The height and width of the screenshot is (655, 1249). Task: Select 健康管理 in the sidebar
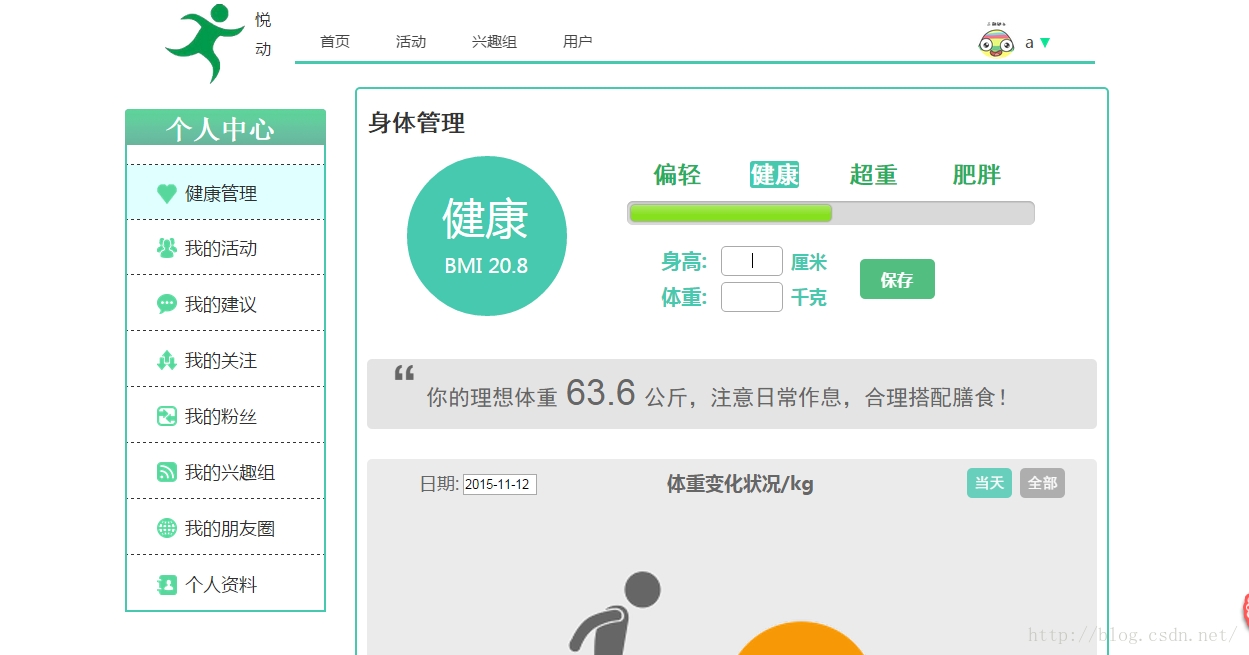[225, 193]
